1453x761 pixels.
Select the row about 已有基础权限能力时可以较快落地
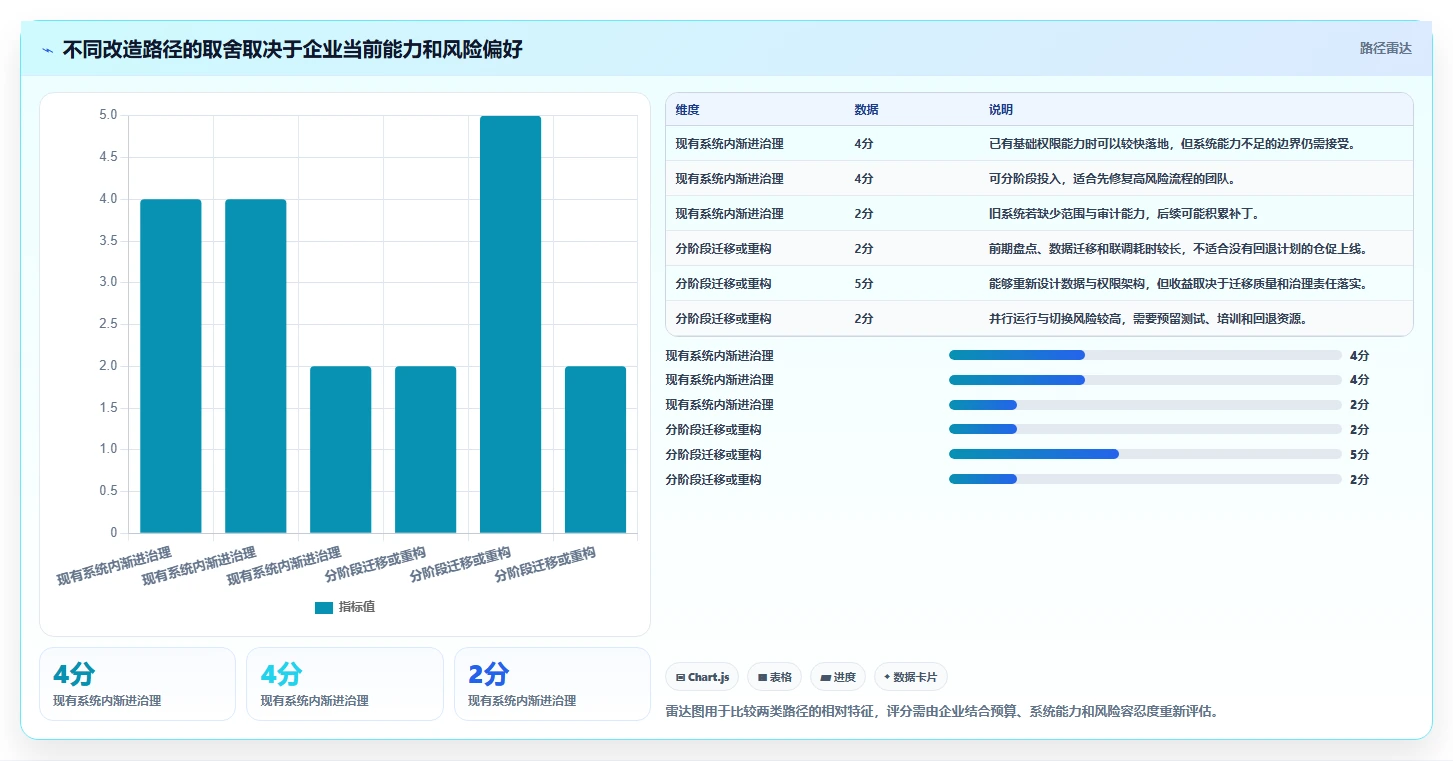[x=1039, y=143]
